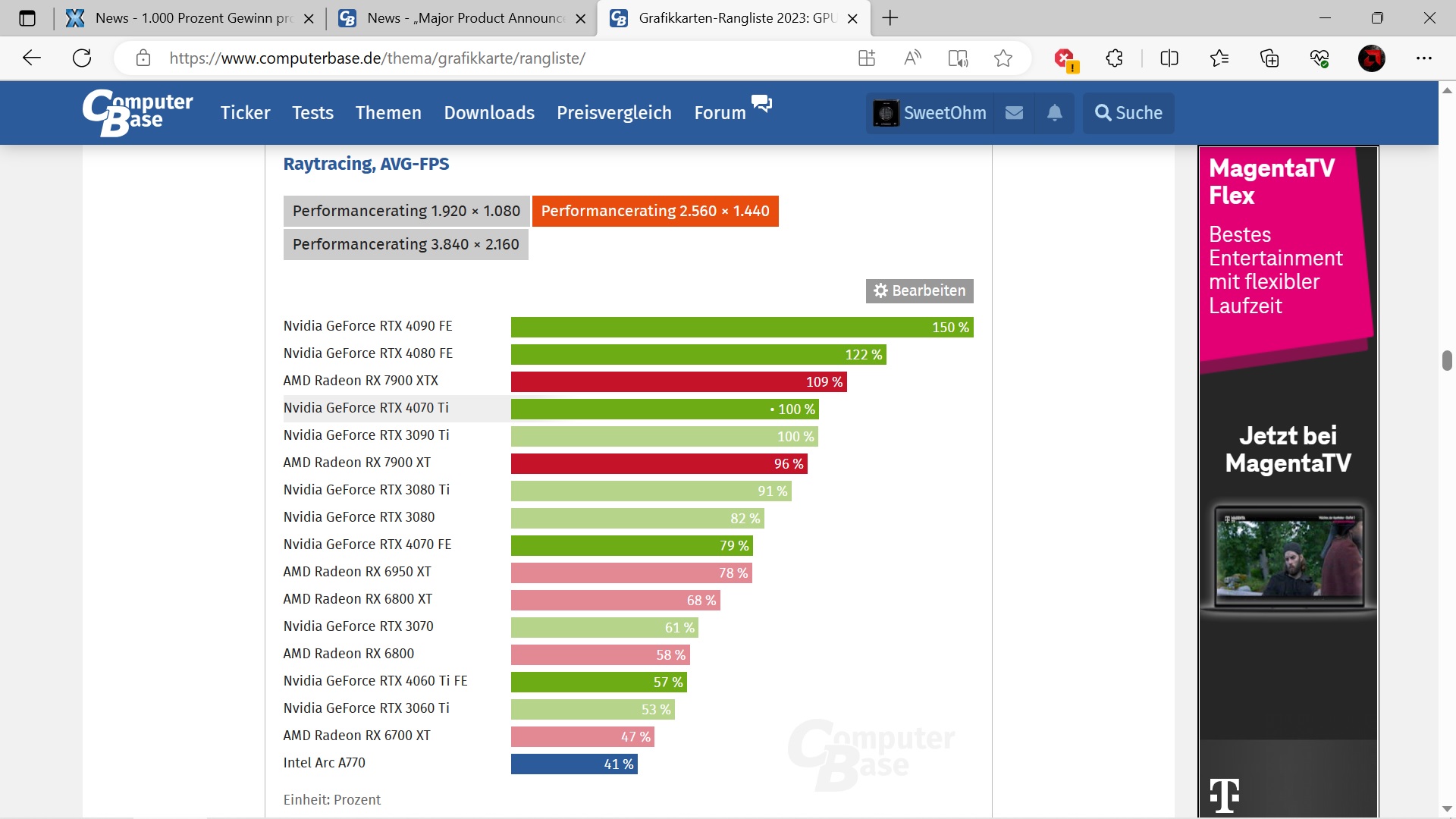Open the Extensions puzzle icon
This screenshot has height=819, width=1456.
[x=1114, y=58]
